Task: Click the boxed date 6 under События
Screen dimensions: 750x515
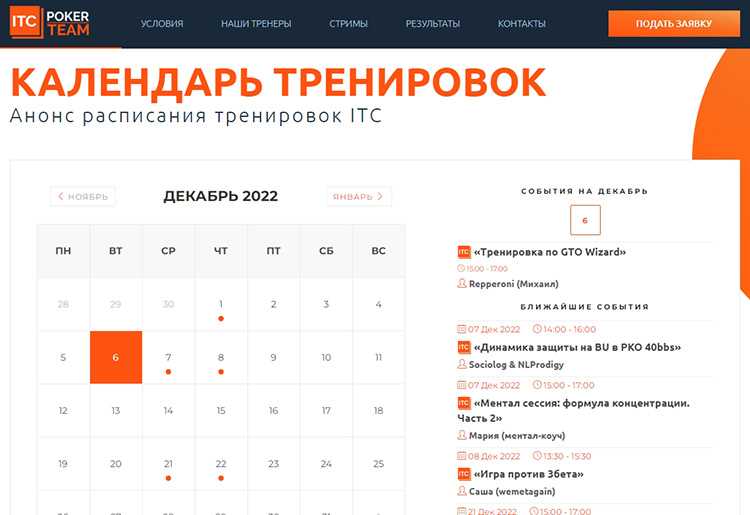Action: tap(585, 220)
